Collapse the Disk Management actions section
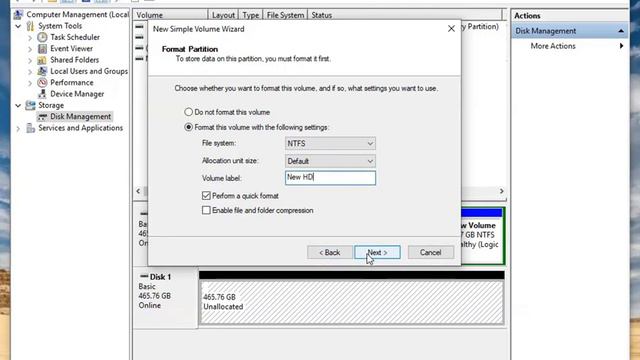The width and height of the screenshot is (640, 360). pos(621,31)
